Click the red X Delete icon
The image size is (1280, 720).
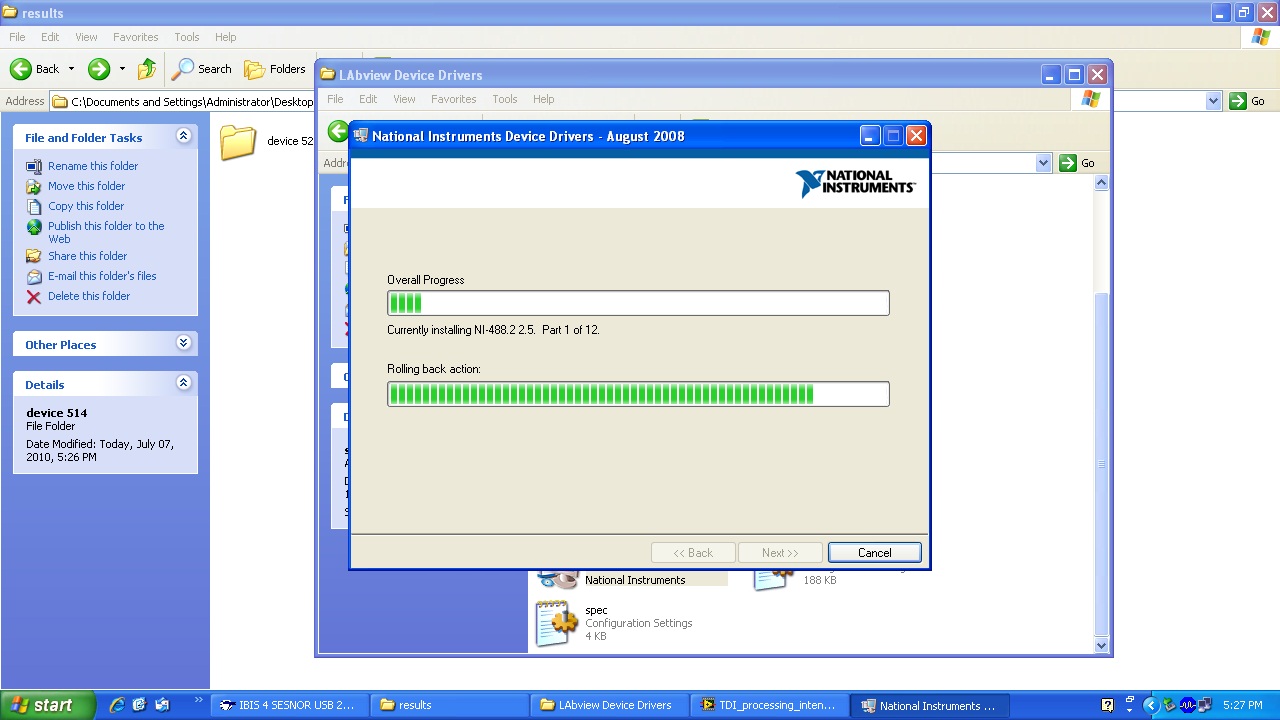pyautogui.click(x=34, y=296)
